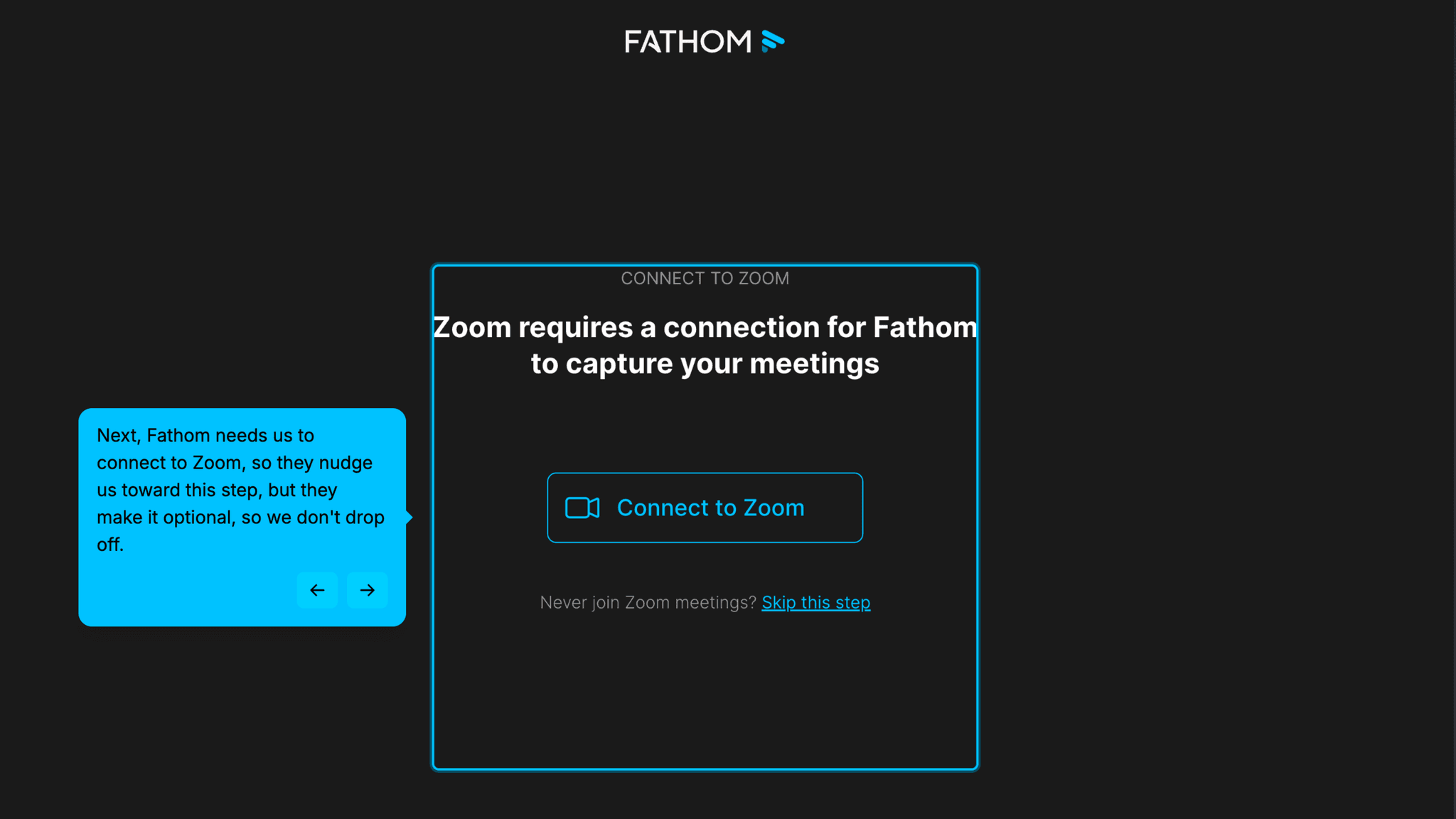Viewport: 1456px width, 819px height.
Task: Follow the Skip this step link
Action: click(815, 602)
